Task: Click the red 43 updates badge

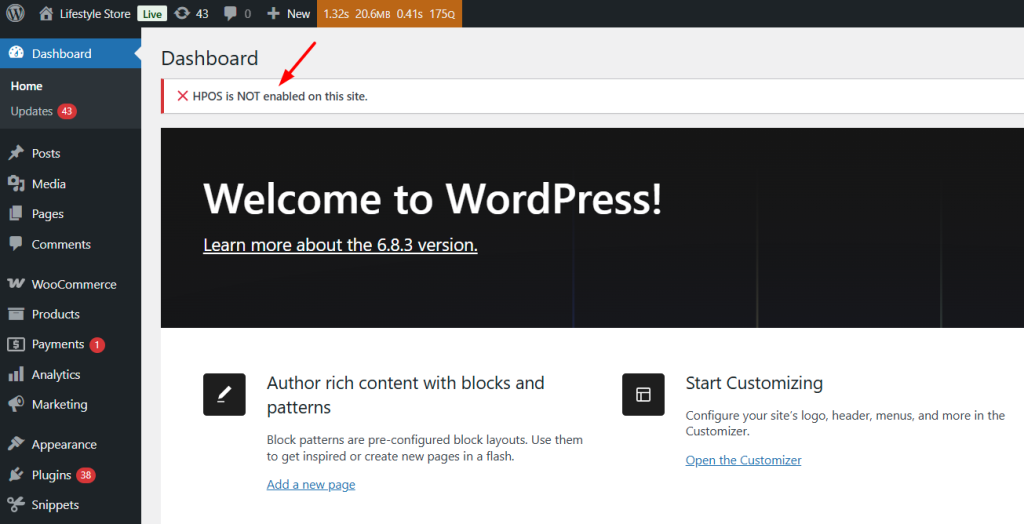Action: point(67,112)
